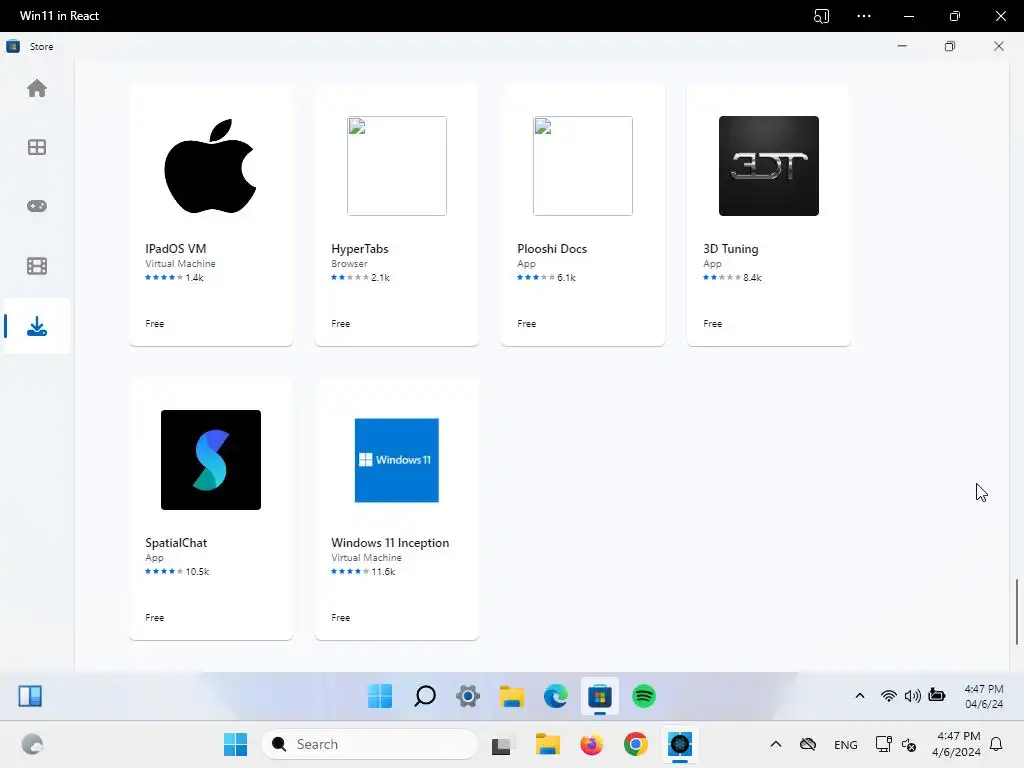The image size is (1024, 768).
Task: Open the Plooshi Docs broken image thumbnail
Action: pos(583,166)
